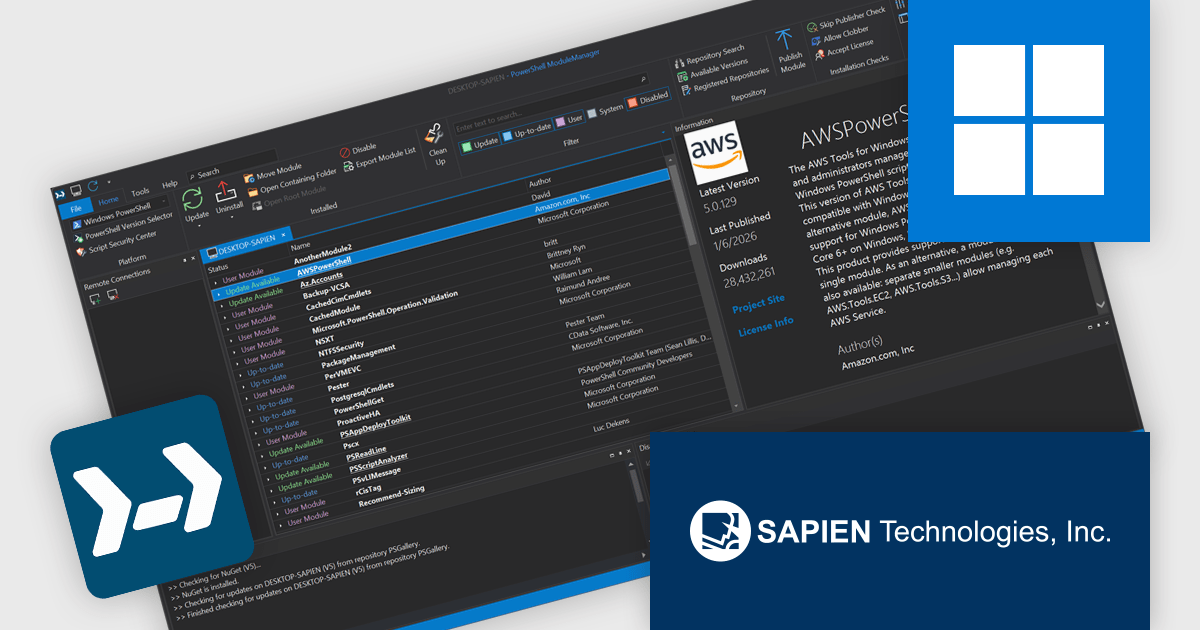This screenshot has width=1200, height=630.
Task: Click the Export Module List icon
Action: (x=348, y=166)
